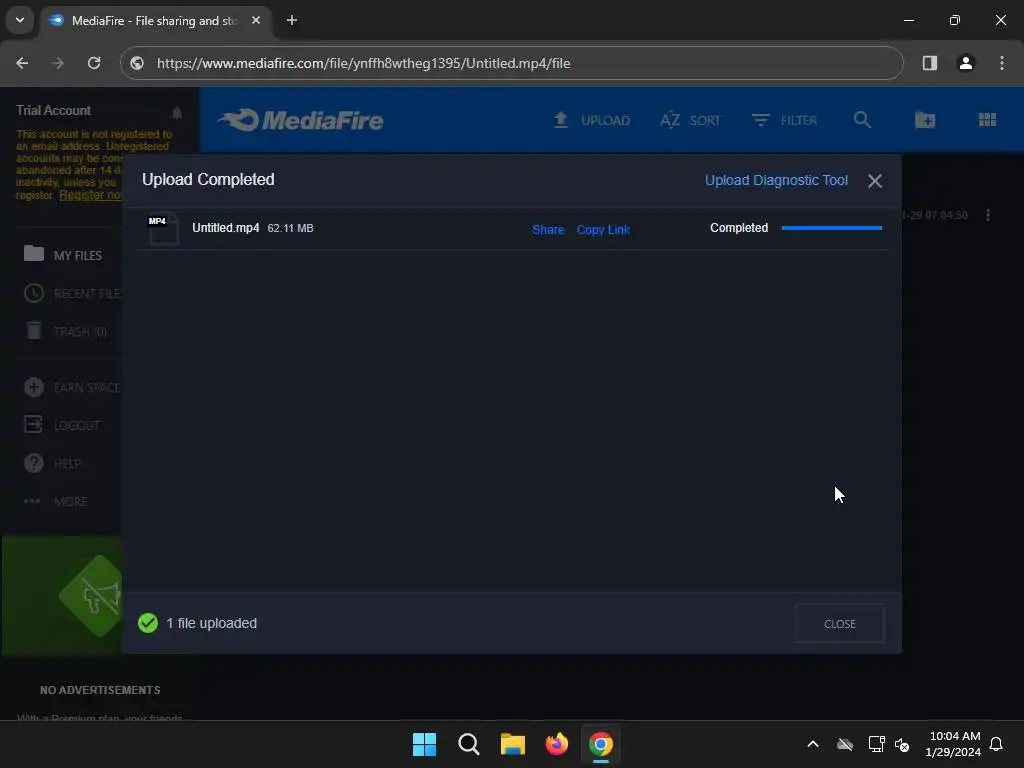Click the Trial Account heading
1024x768 pixels.
coord(54,110)
